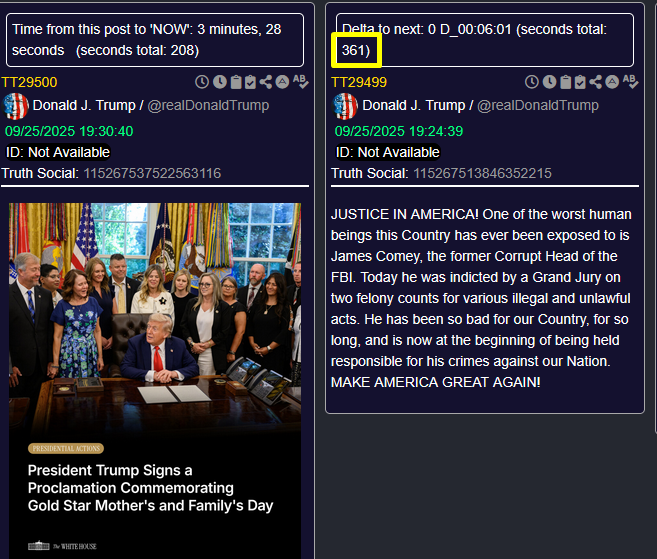Click plain clipboard icon on TT29500
Screen dimensions: 657x559
point(236,82)
